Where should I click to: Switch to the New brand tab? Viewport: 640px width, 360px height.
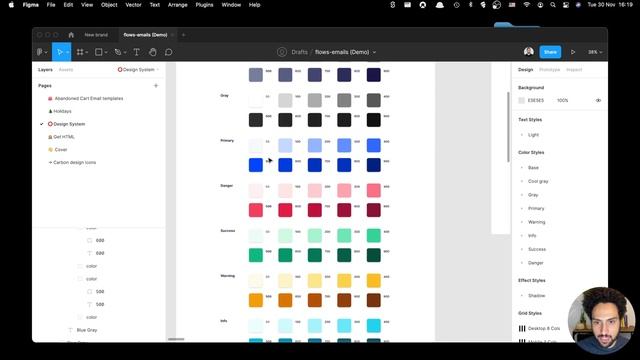pyautogui.click(x=96, y=35)
